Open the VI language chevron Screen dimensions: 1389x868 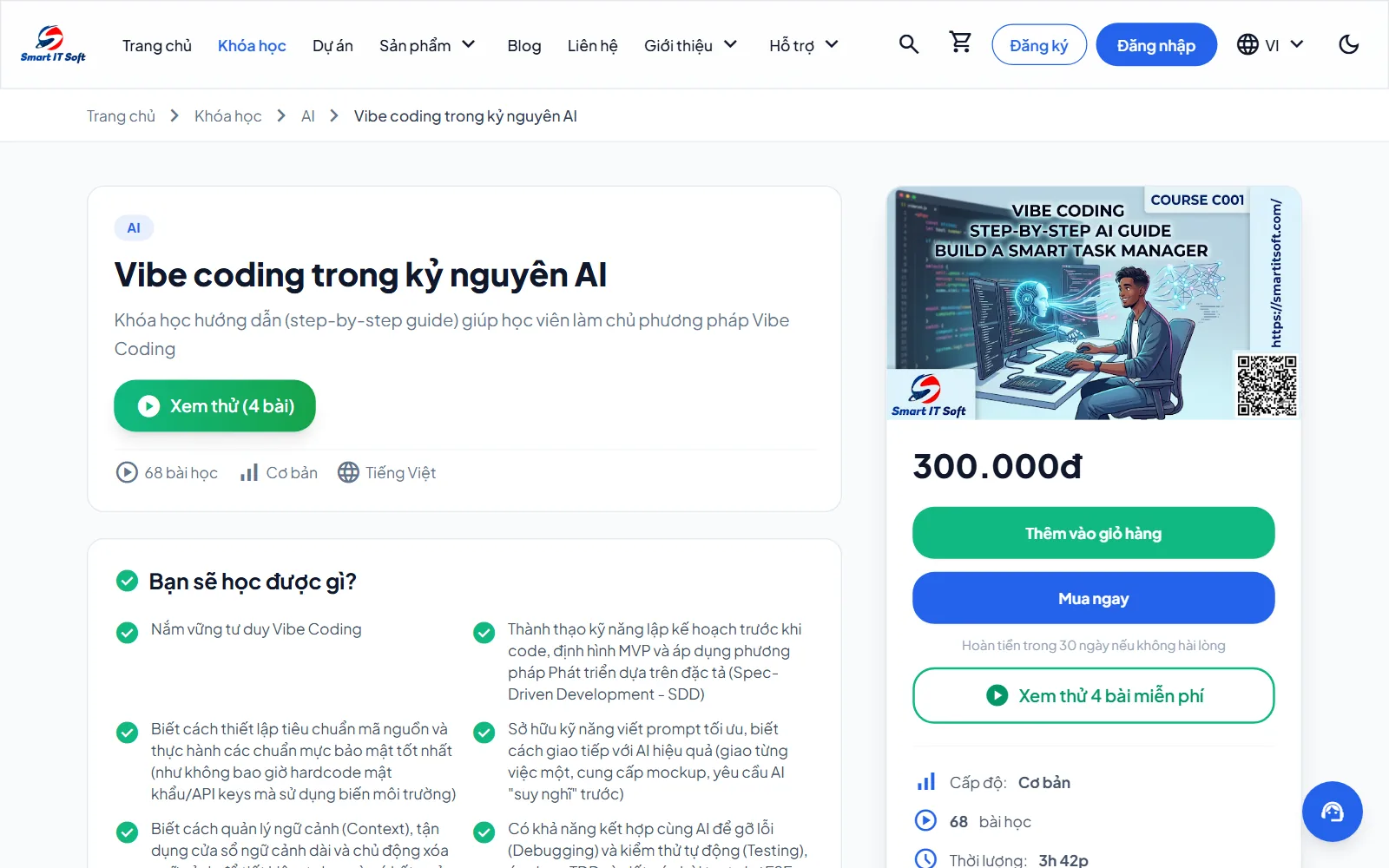pos(1297,44)
